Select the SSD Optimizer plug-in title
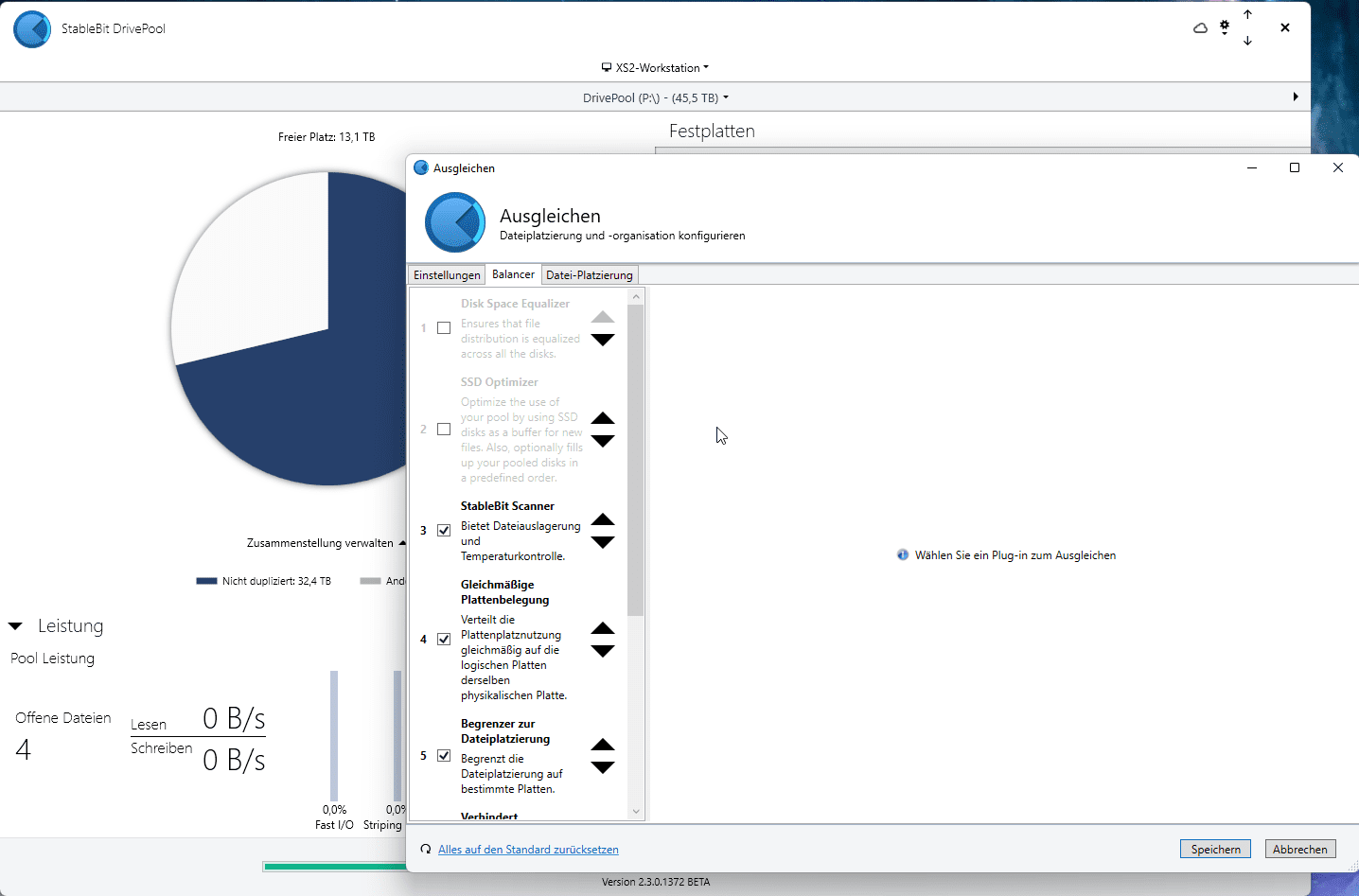Viewport: 1359px width, 896px height. [499, 382]
